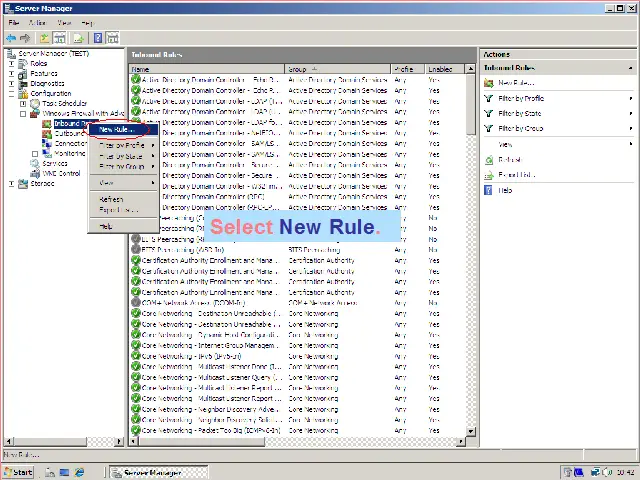Screen dimensions: 640x480
Task: Sort by the Name column header
Action: [x=207, y=69]
